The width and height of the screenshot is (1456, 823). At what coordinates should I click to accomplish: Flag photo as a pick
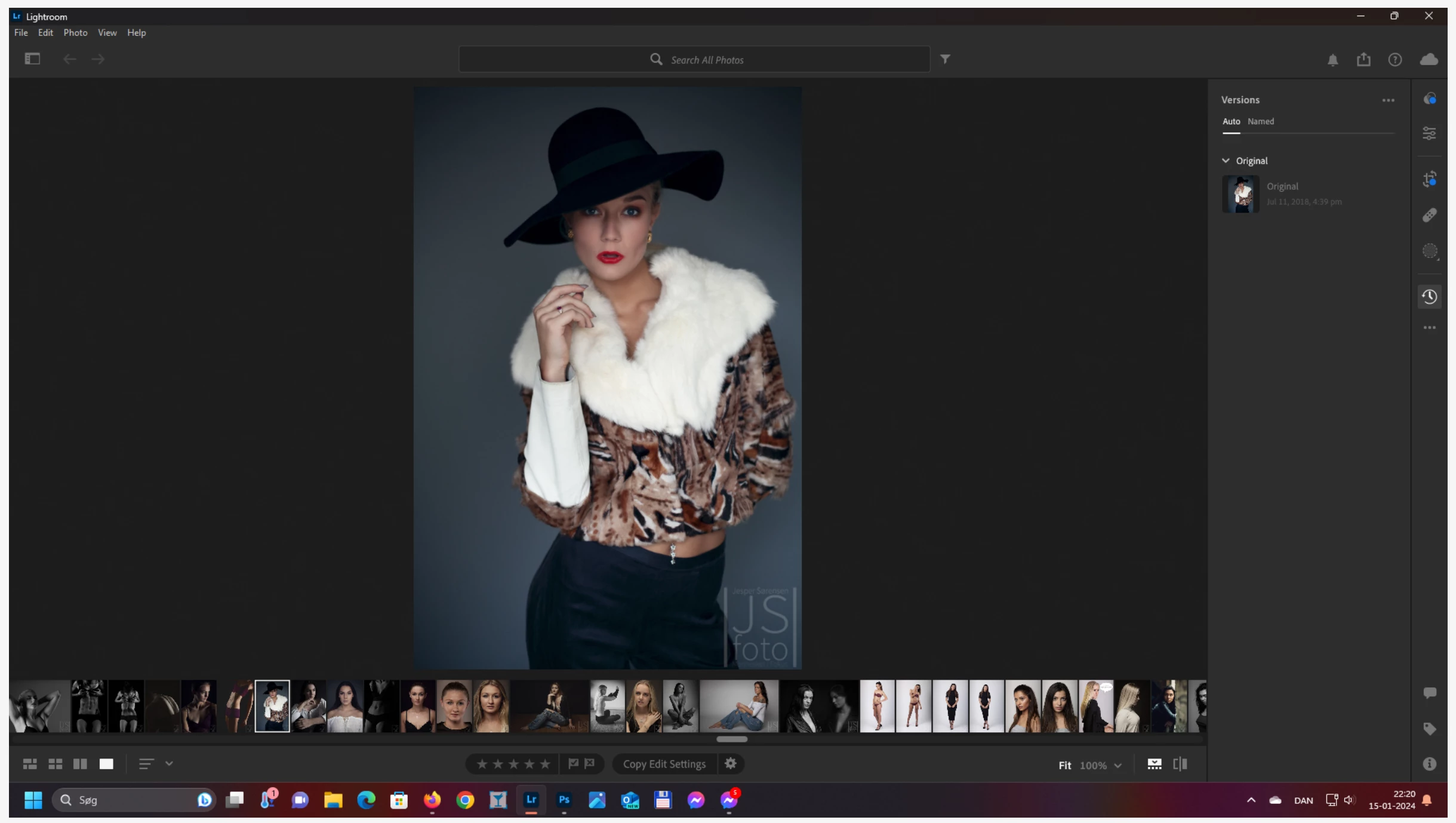point(573,763)
